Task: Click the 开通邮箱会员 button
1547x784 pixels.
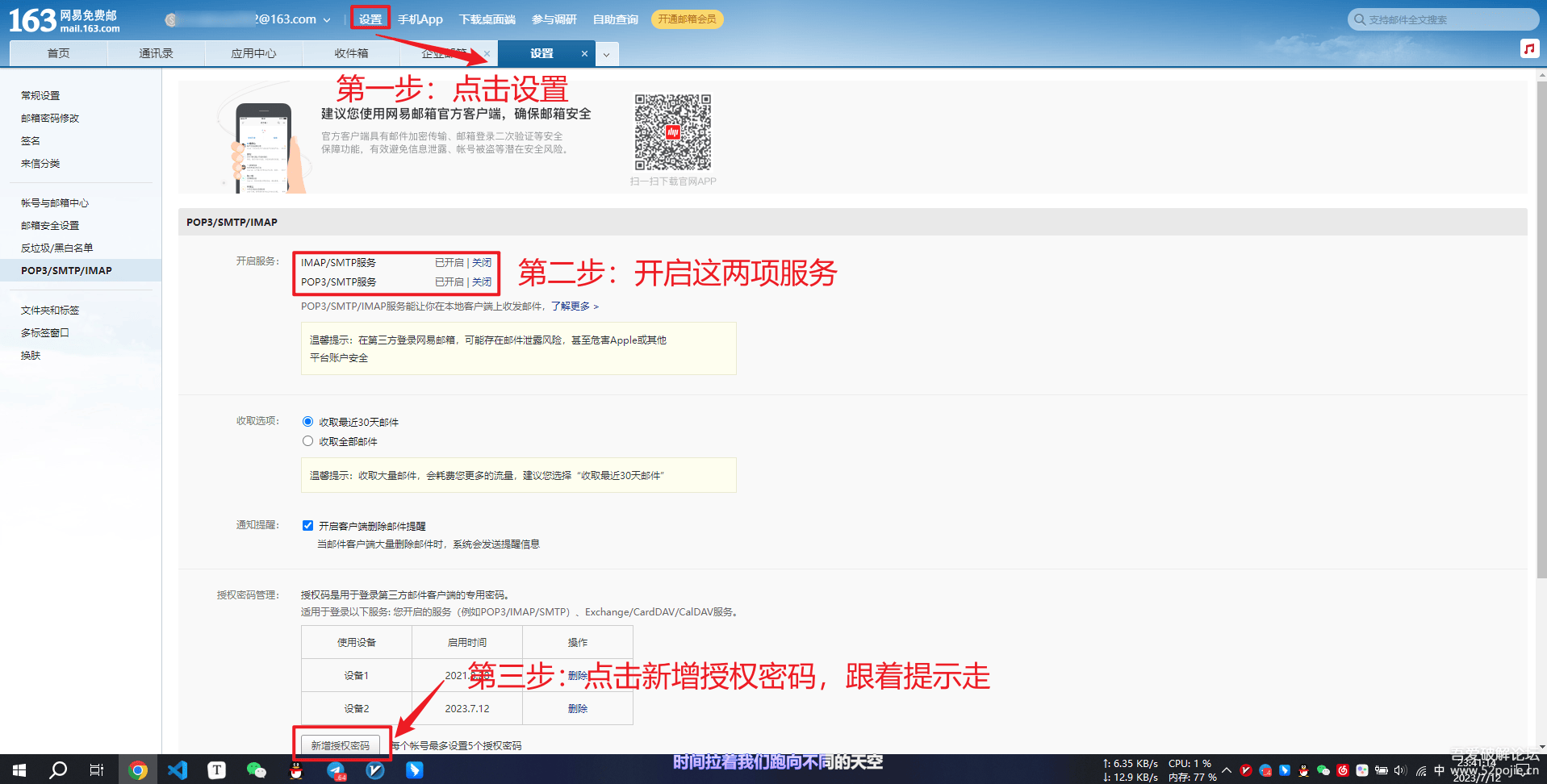Action: (687, 19)
